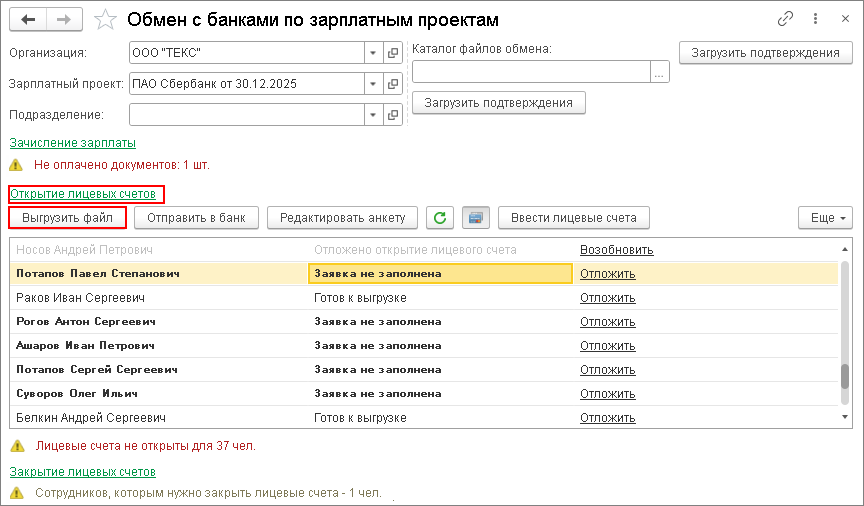Browse for exchange files catalog ellipsis button
Image resolution: width=864 pixels, height=506 pixels.
point(659,72)
